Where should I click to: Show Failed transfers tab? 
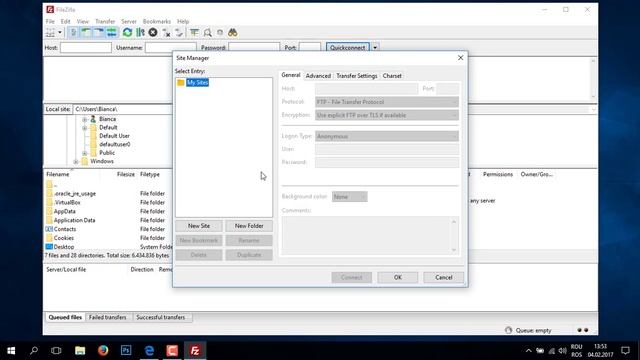[108, 317]
